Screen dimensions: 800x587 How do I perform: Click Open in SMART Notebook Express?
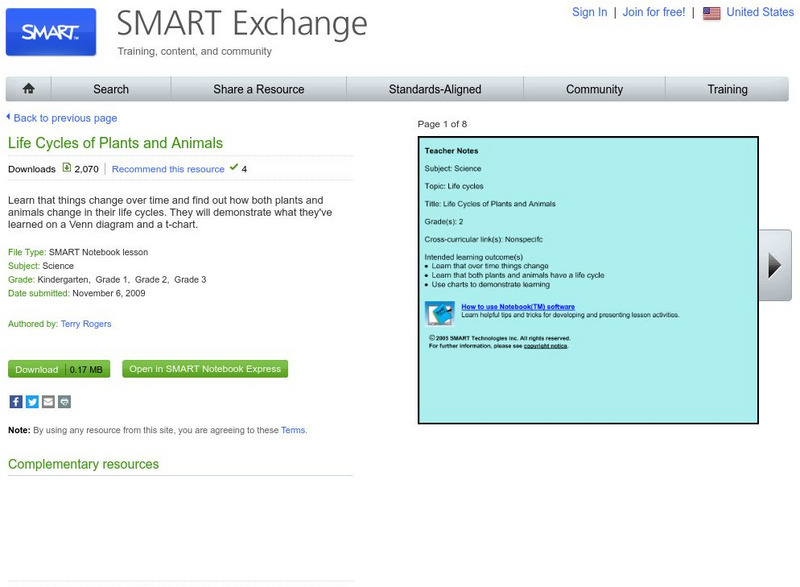(205, 369)
